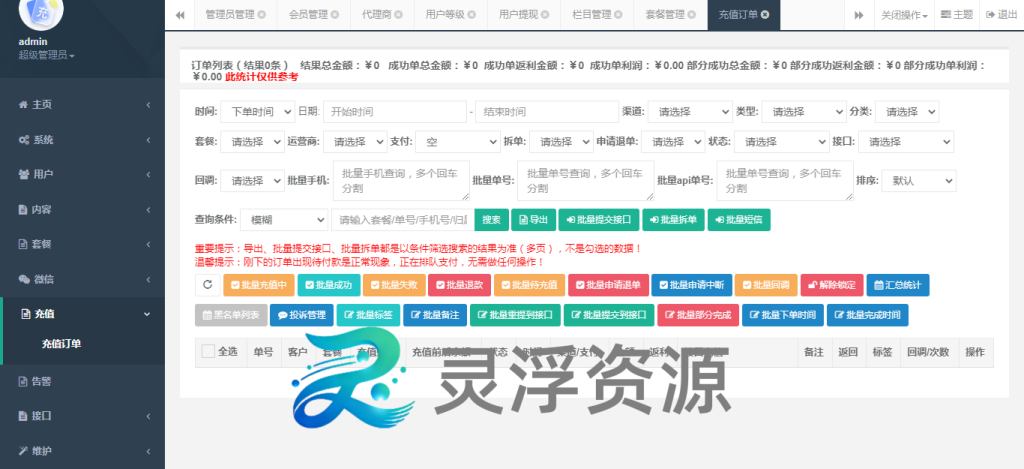Switch to the 管理员管理 tab
Screen dimensions: 1024x469
click(236, 14)
